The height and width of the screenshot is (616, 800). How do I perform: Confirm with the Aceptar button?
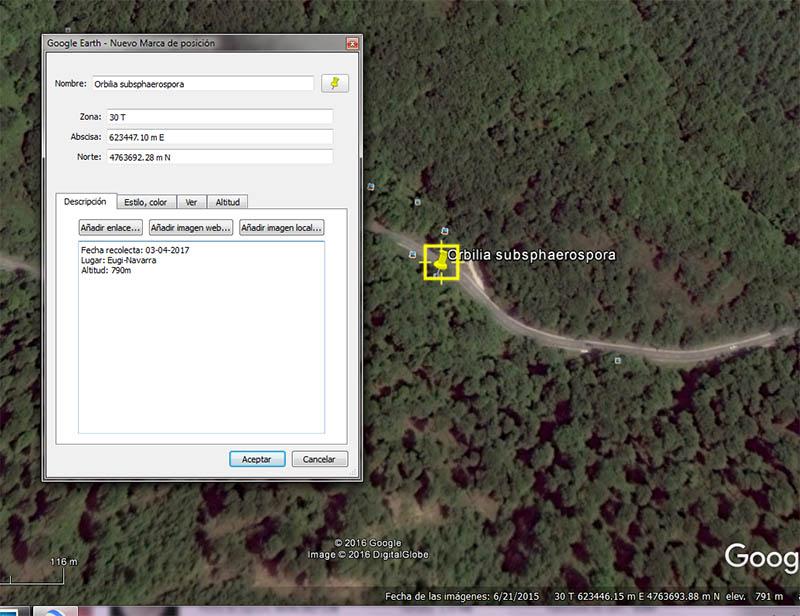(257, 459)
